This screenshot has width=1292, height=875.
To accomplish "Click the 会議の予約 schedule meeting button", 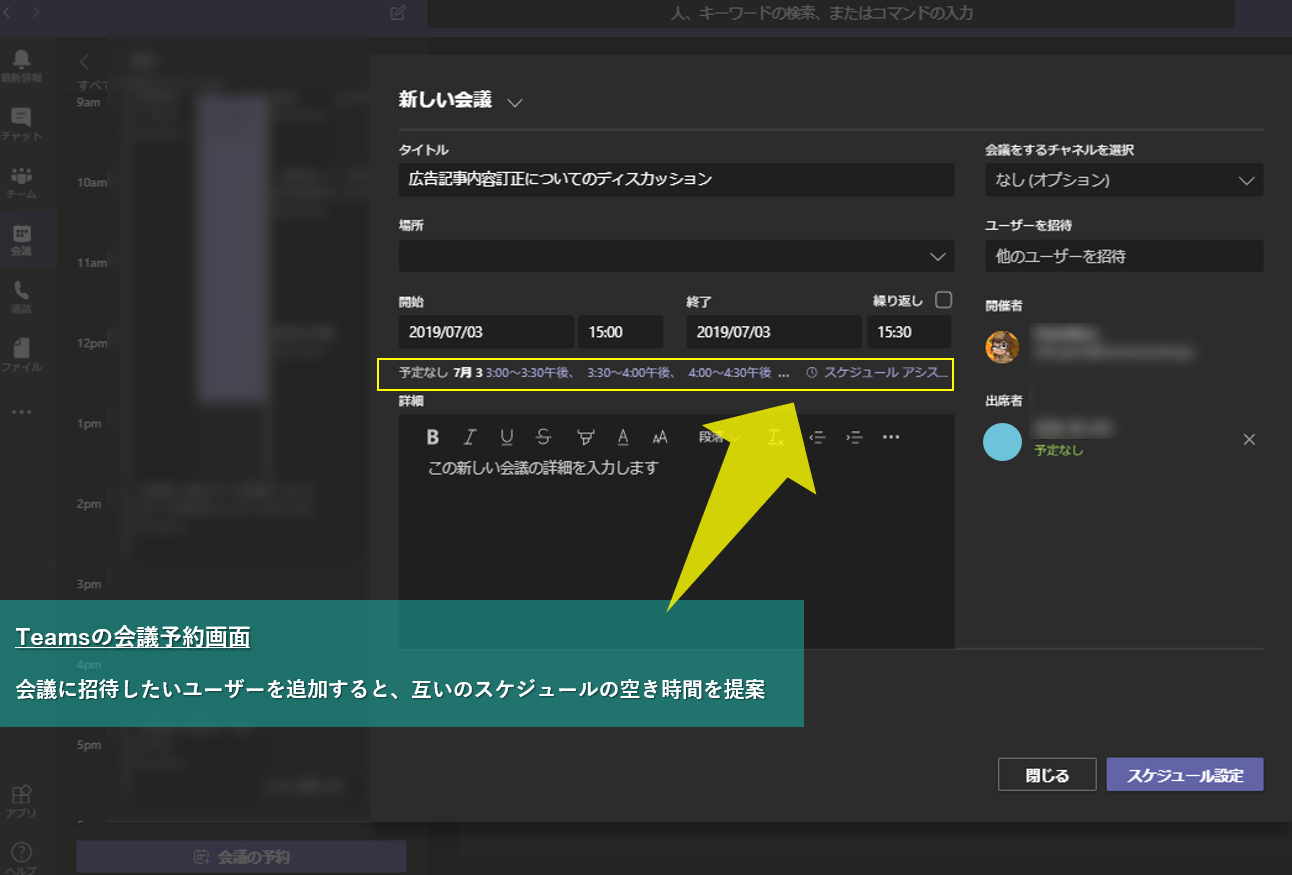I will coord(242,857).
